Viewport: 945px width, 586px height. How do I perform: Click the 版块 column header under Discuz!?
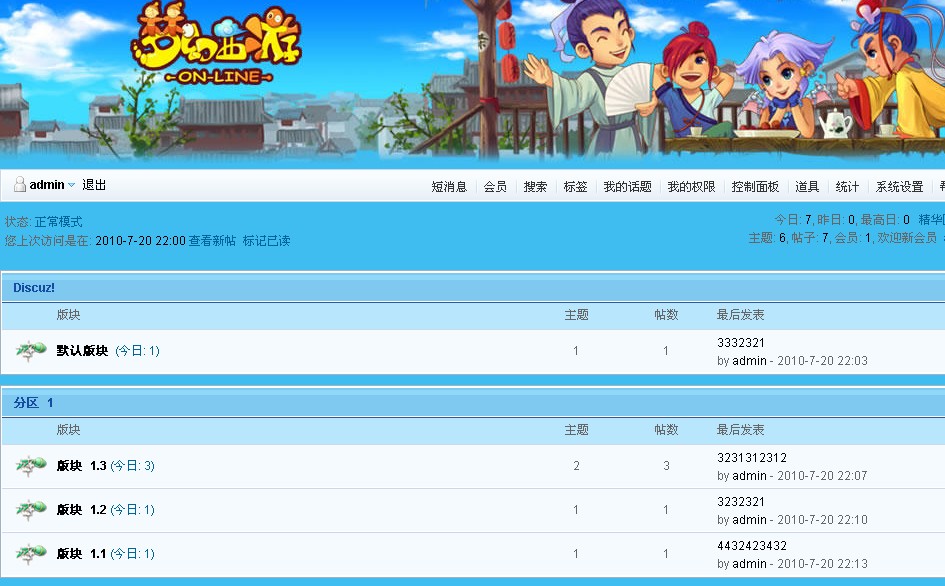click(68, 315)
